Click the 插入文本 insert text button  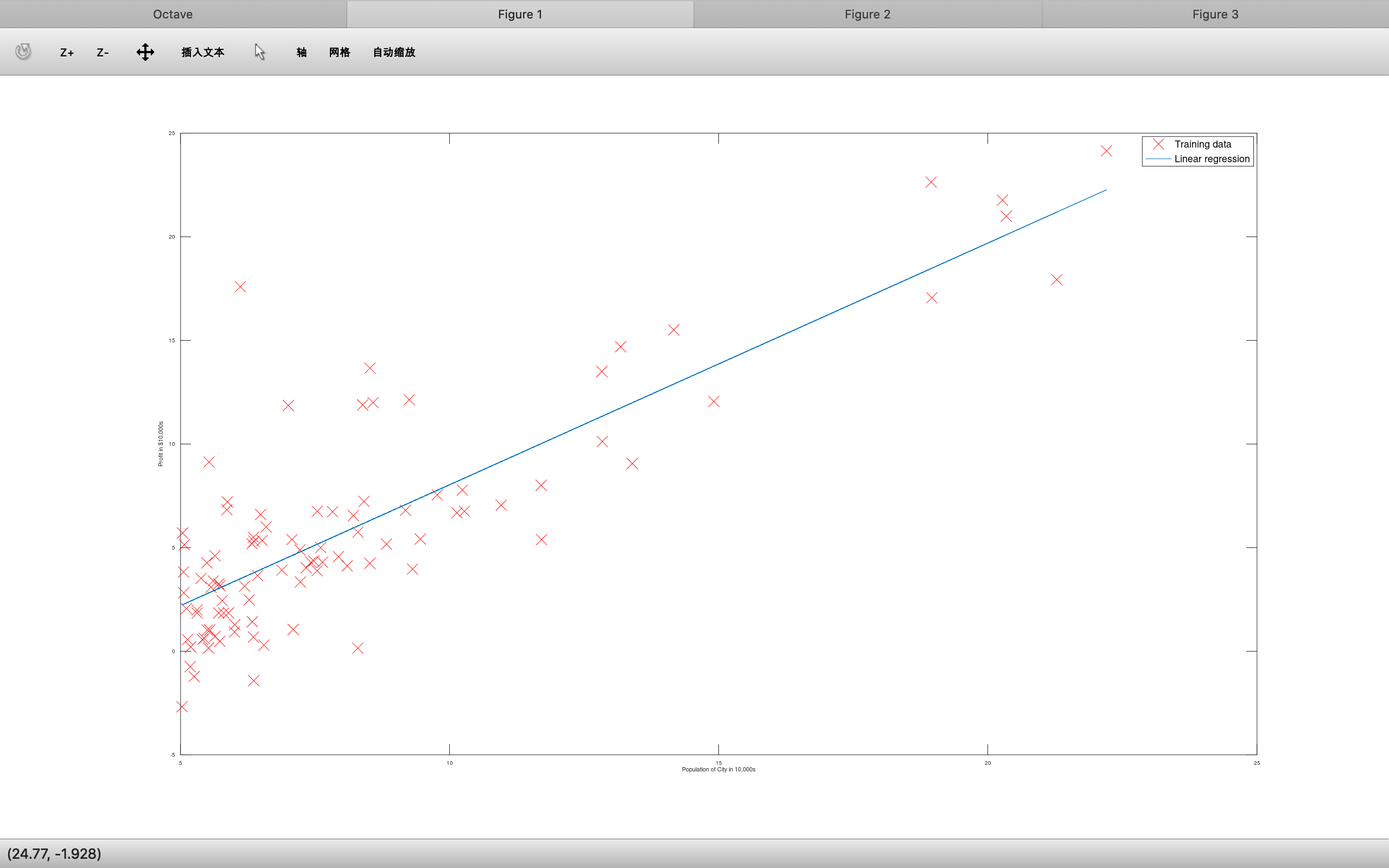tap(202, 52)
